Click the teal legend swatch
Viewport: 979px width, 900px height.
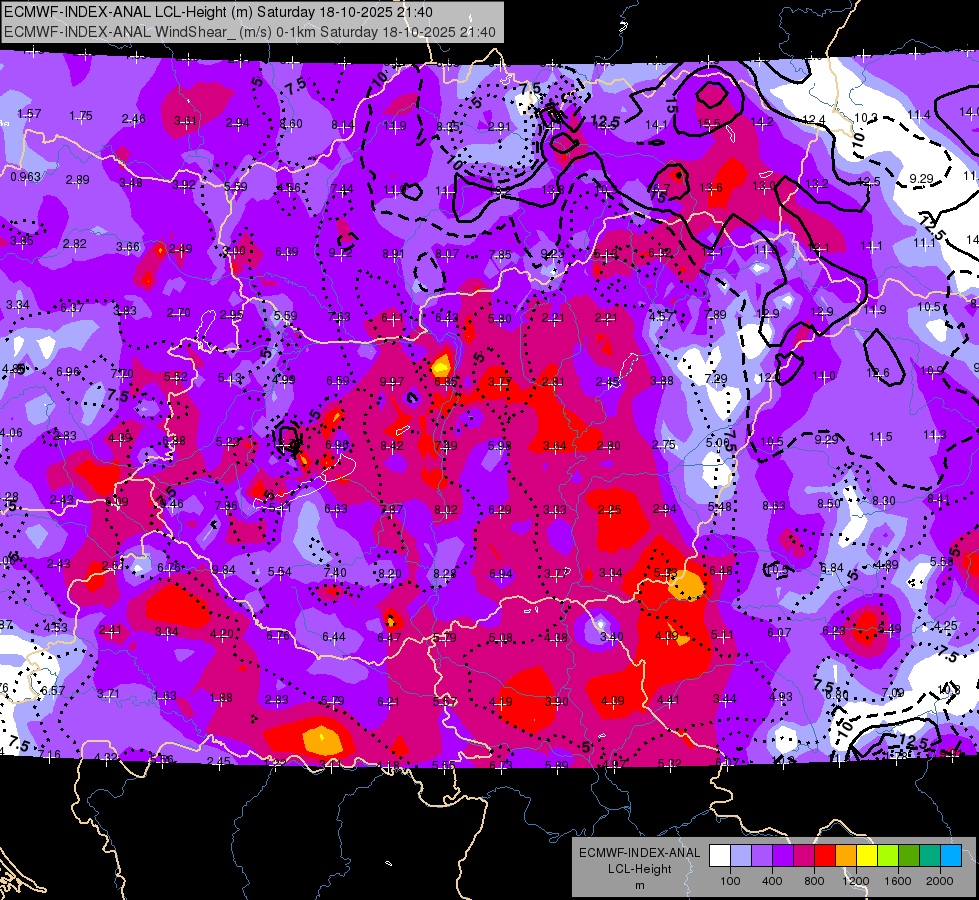[930, 856]
